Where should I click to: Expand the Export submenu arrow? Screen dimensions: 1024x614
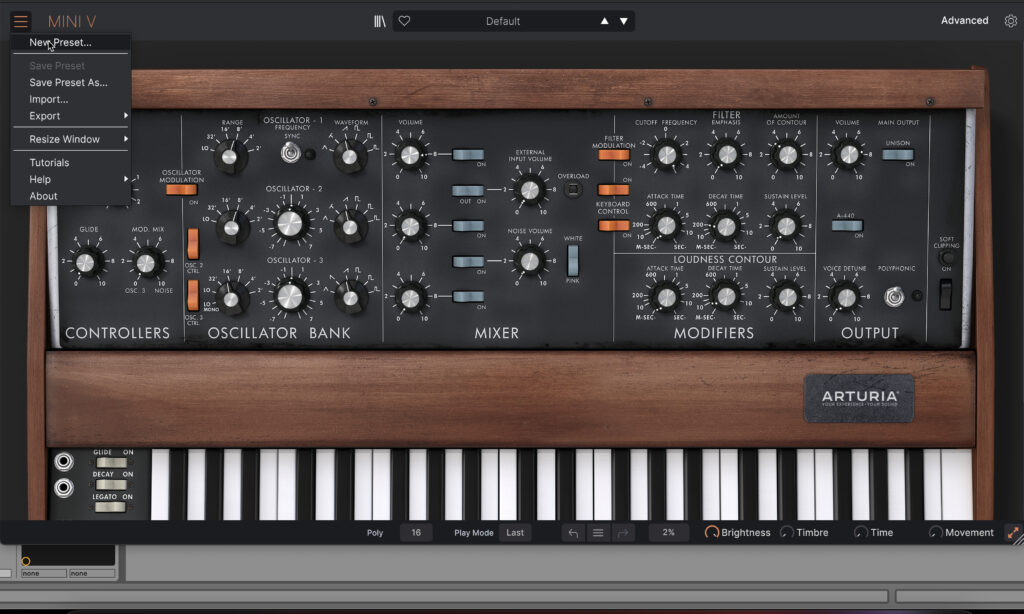[125, 116]
